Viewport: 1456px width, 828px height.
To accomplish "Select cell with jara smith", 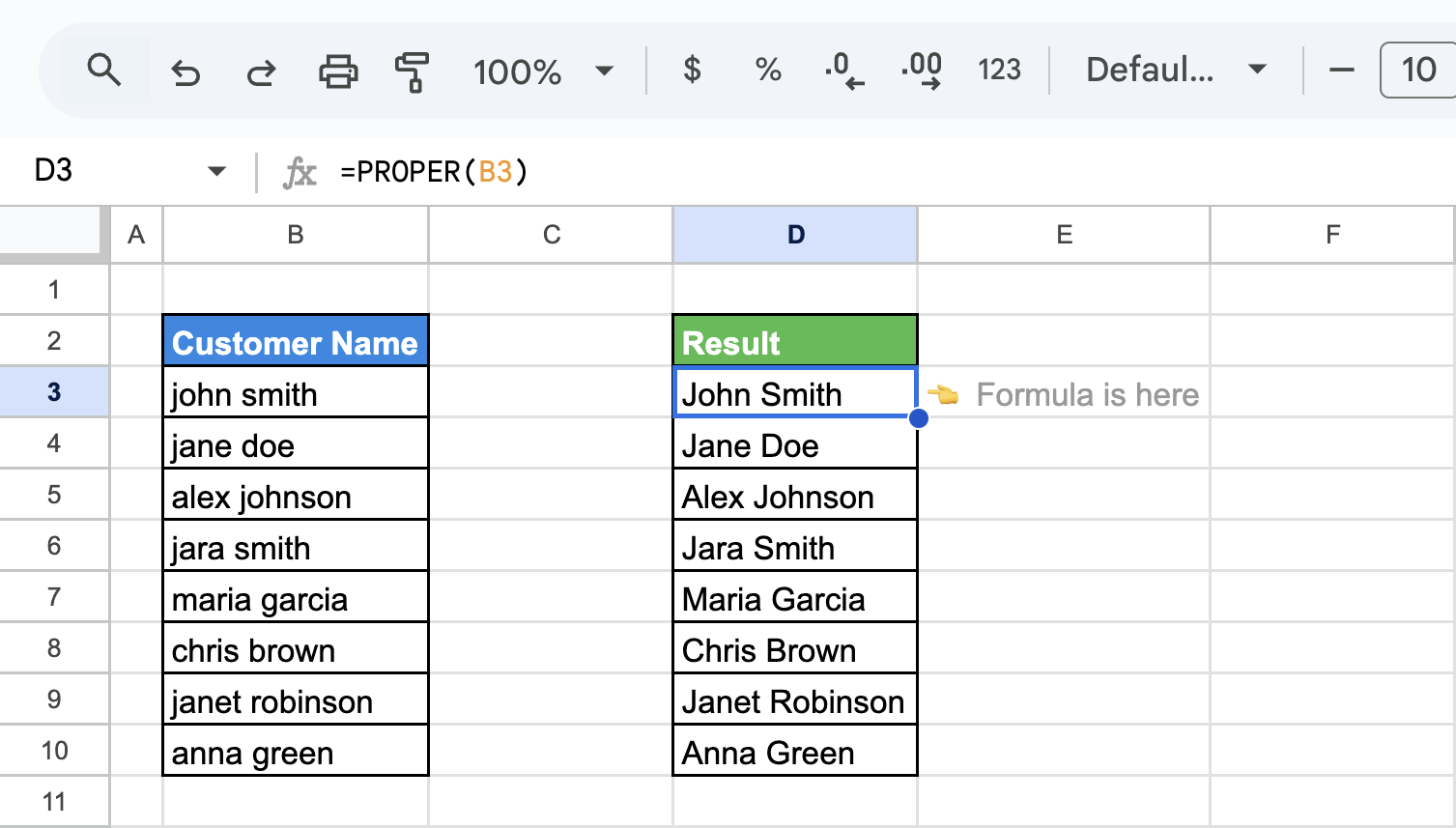I will [x=296, y=545].
